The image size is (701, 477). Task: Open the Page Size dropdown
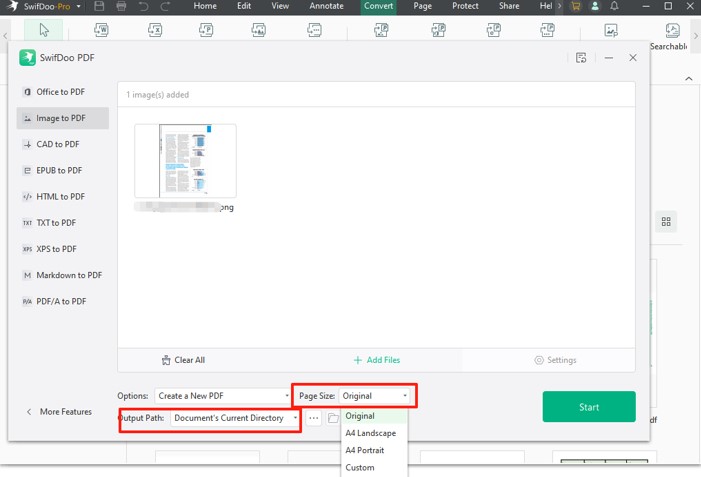click(x=374, y=396)
